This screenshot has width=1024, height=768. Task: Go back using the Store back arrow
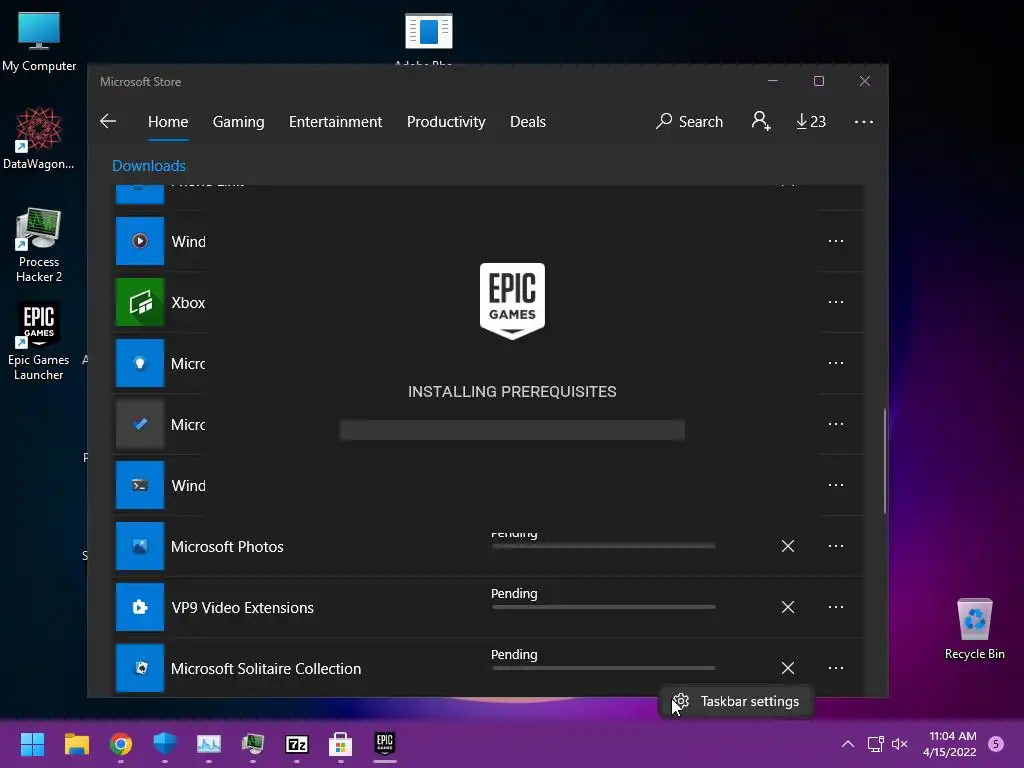coord(108,121)
